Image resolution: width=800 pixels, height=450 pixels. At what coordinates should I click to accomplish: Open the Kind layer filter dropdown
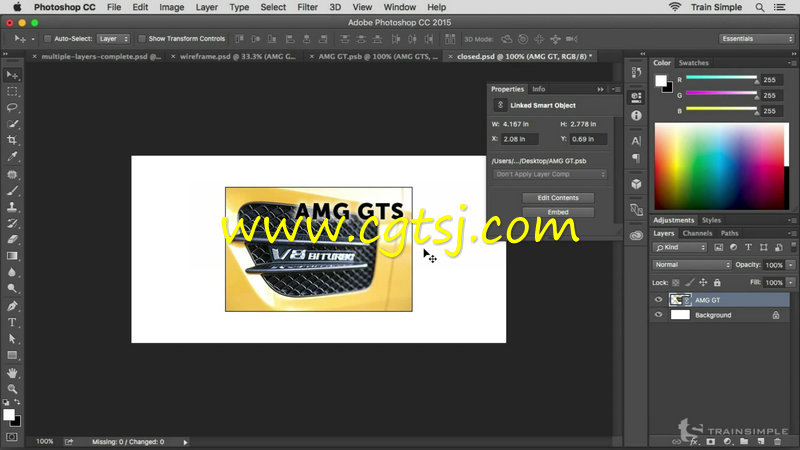680,247
